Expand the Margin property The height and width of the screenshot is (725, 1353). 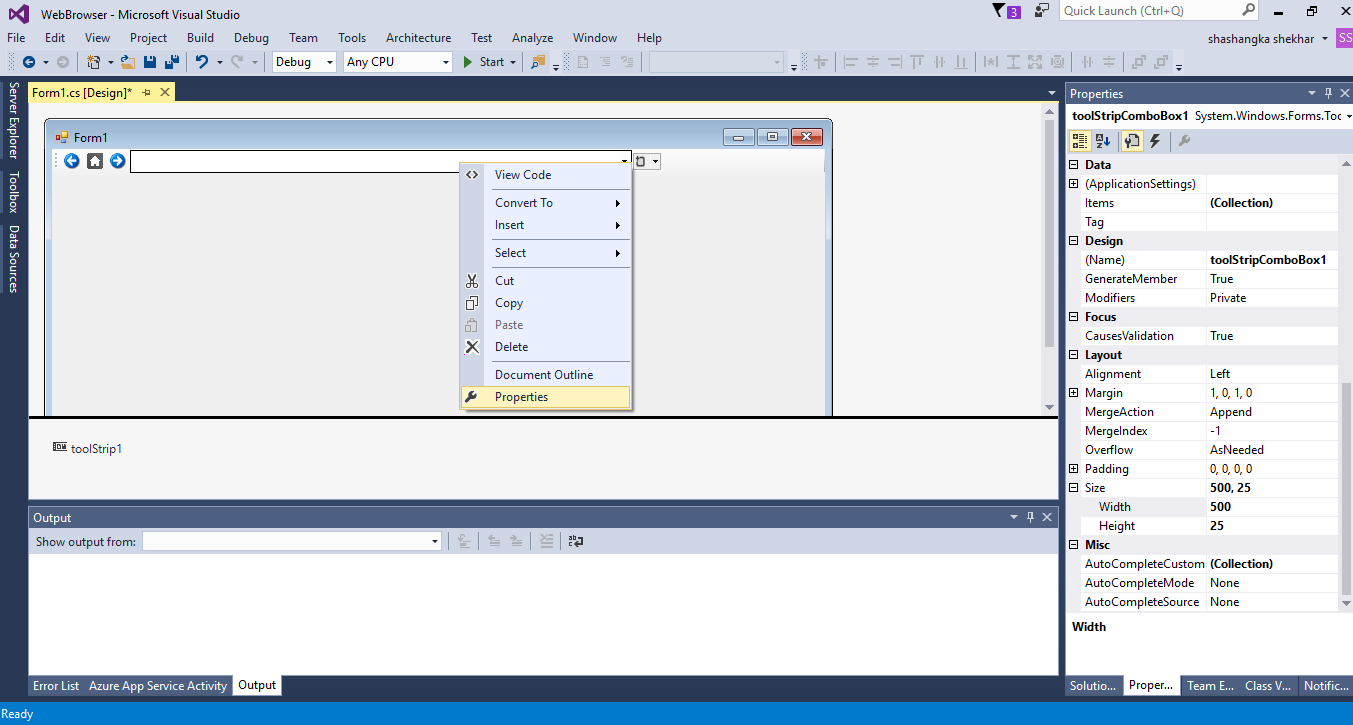[x=1074, y=393]
